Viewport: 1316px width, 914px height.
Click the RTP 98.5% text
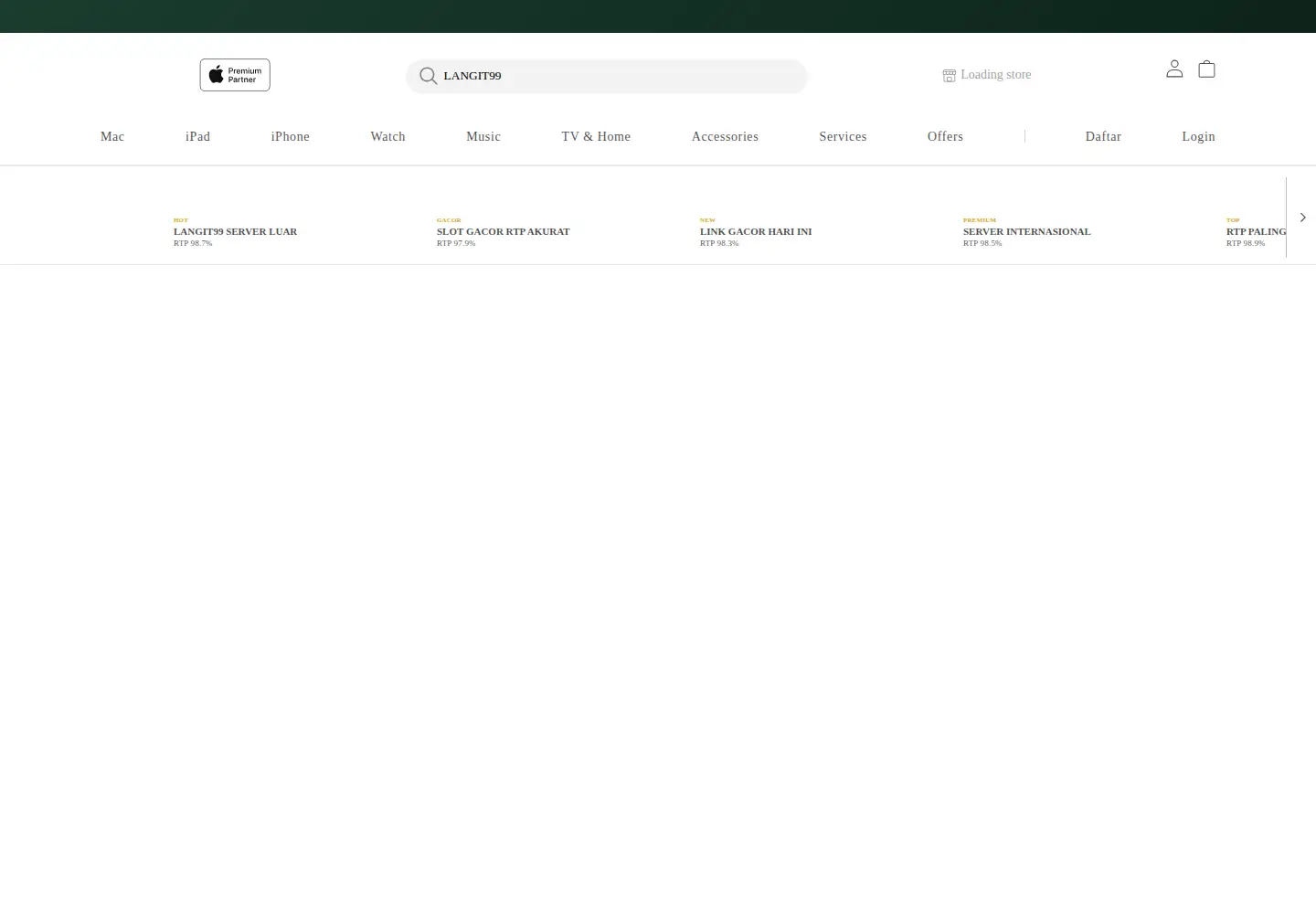pos(982,243)
